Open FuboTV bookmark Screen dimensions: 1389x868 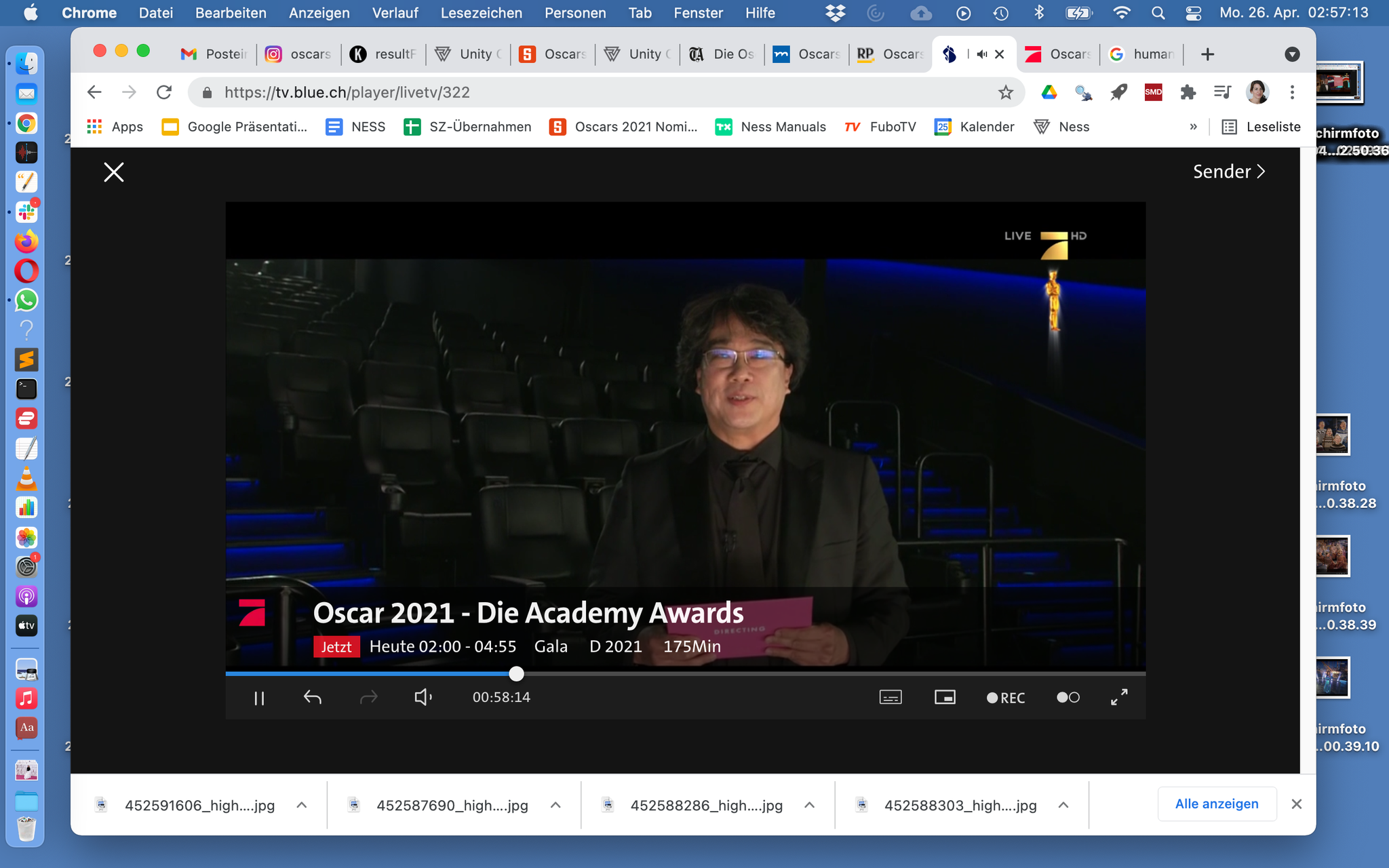880,127
